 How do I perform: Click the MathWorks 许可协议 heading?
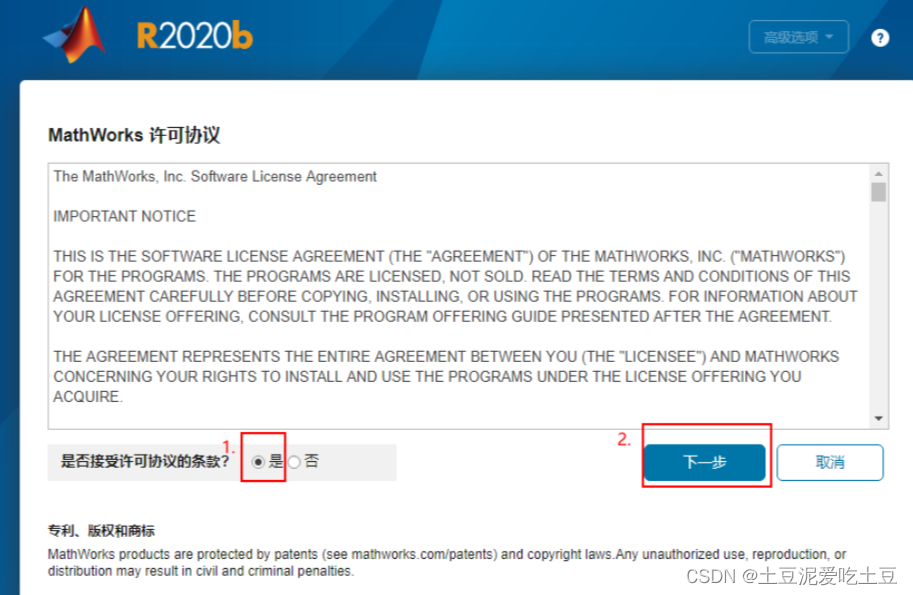pos(134,135)
